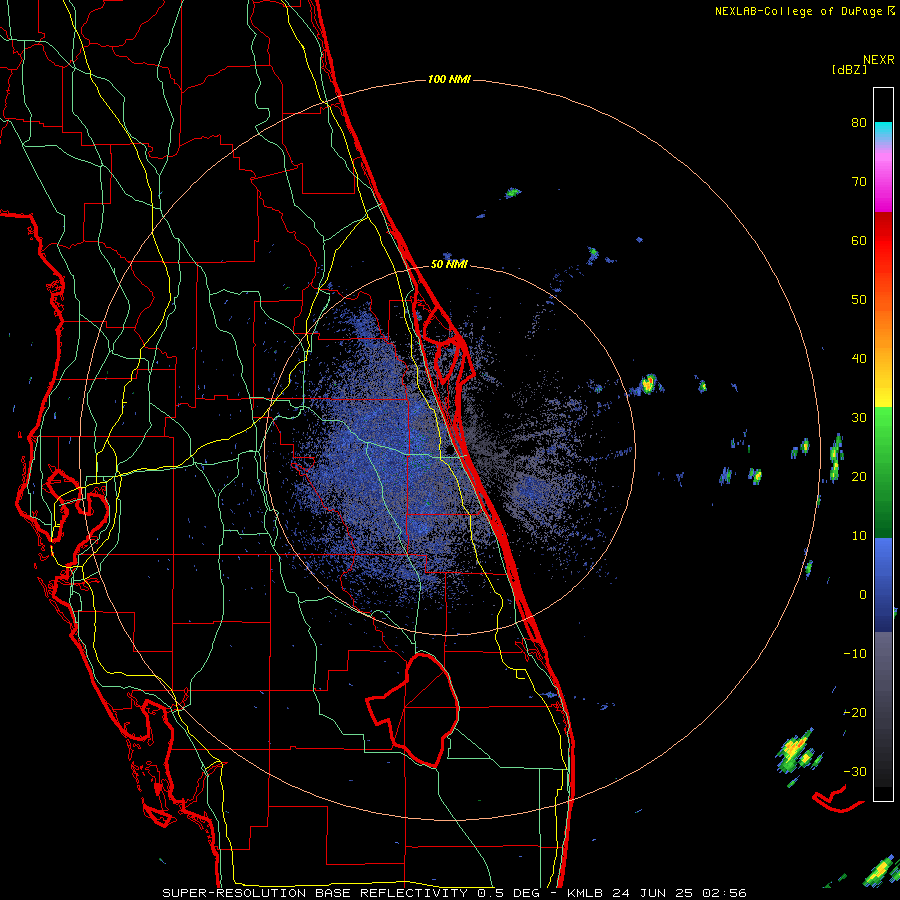
Task: Click the 50 value on the dBZ scale
Action: click(x=859, y=300)
